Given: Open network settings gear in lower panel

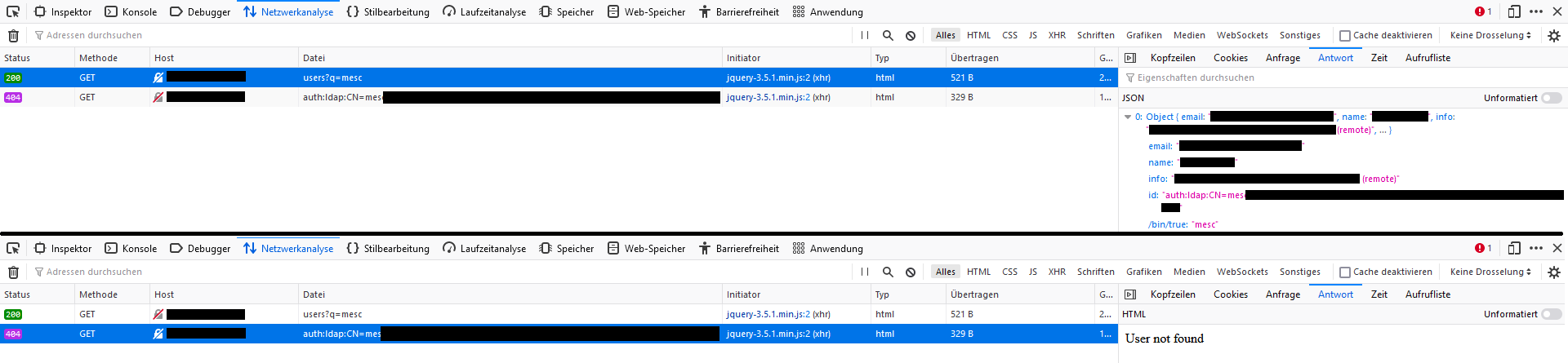Looking at the screenshot, I should click(x=1553, y=272).
